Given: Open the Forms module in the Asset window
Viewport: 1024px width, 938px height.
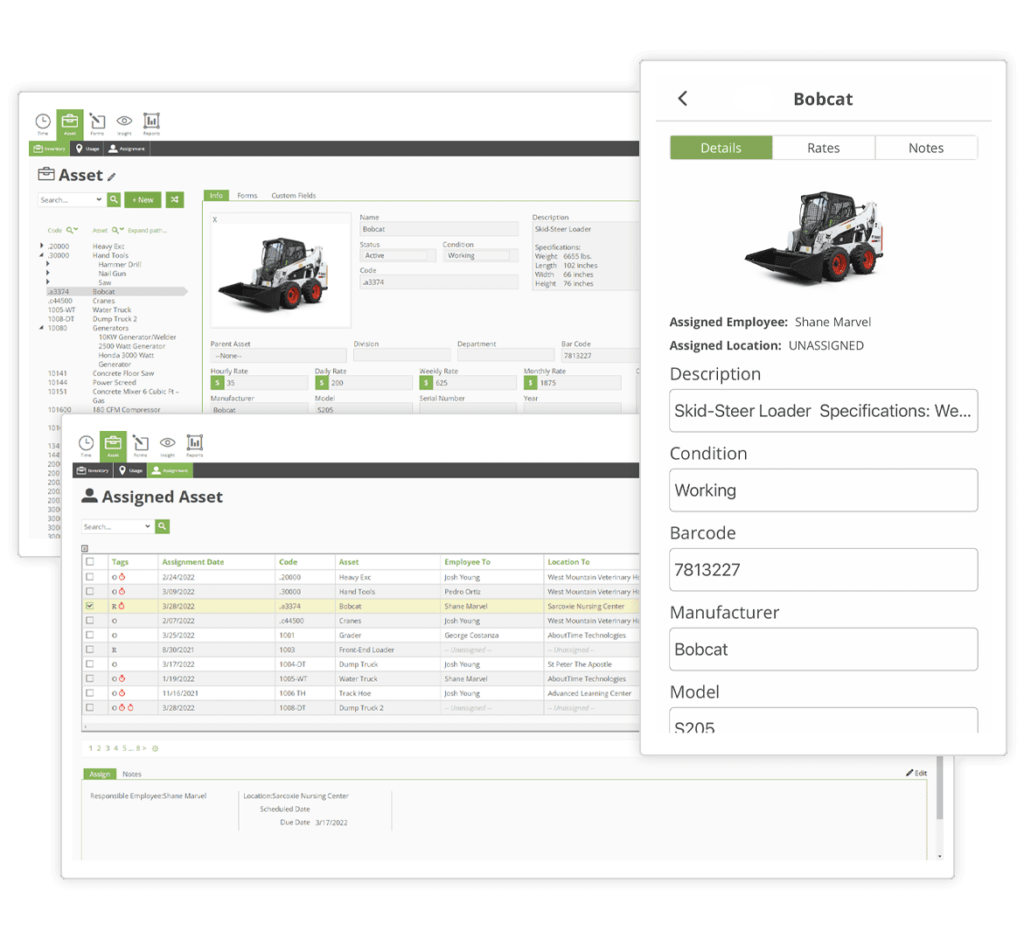Looking at the screenshot, I should (x=97, y=123).
